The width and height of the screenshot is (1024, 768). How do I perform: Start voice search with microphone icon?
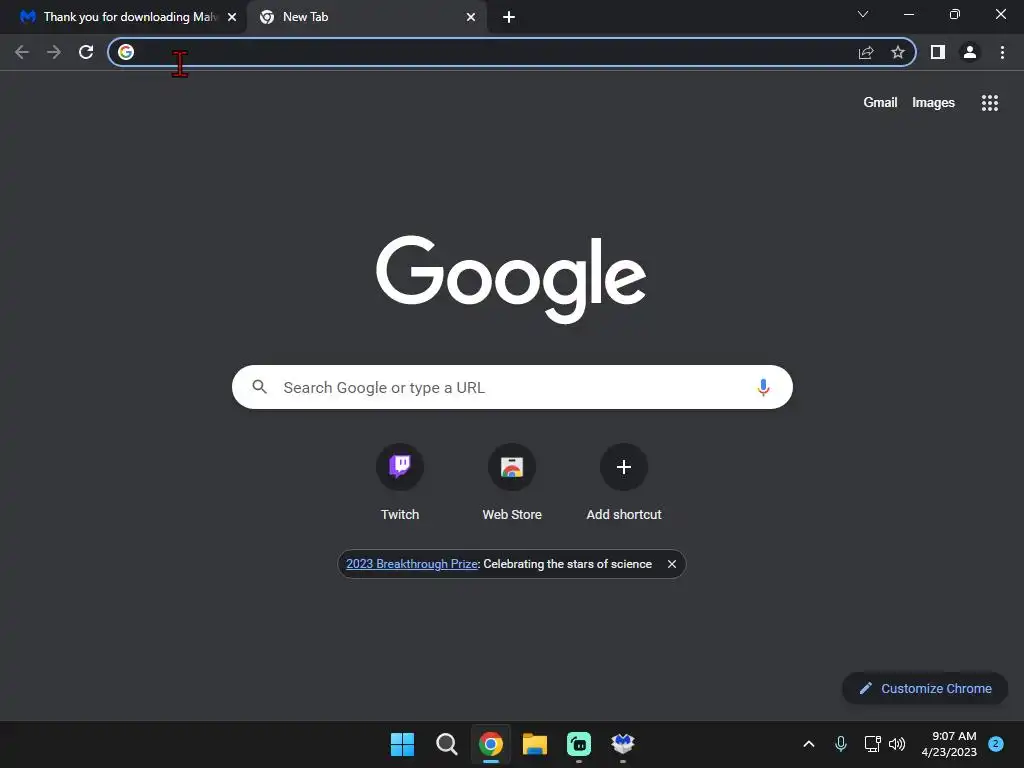(763, 387)
